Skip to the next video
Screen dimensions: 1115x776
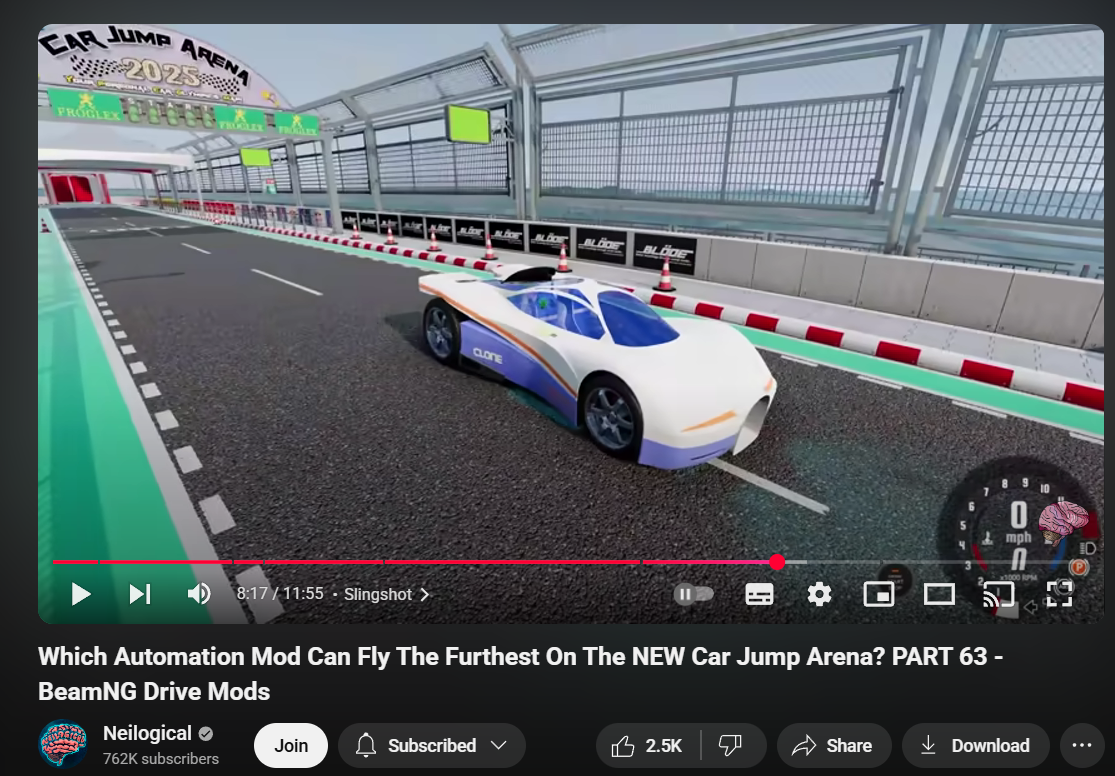pyautogui.click(x=140, y=594)
